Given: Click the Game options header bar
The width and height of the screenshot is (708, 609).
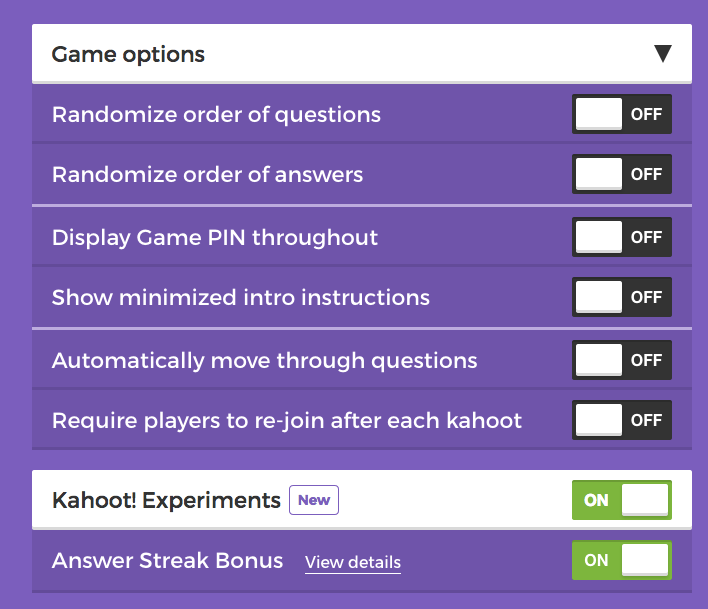Looking at the screenshot, I should pos(362,54).
